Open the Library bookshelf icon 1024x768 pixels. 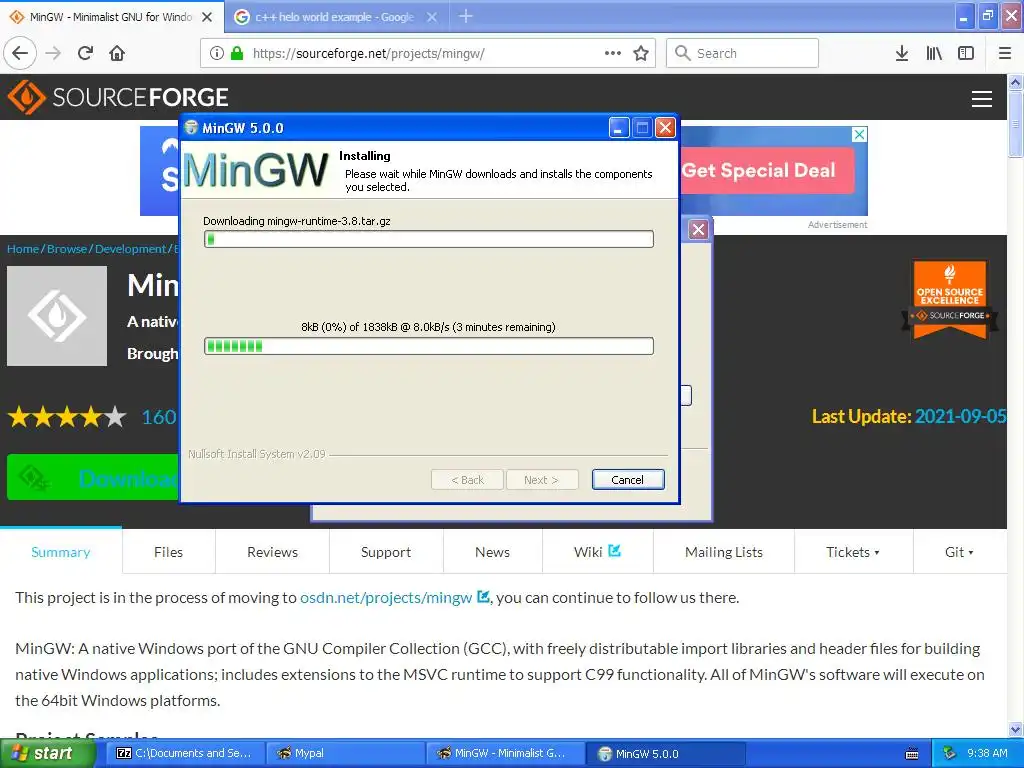pyautogui.click(x=934, y=53)
